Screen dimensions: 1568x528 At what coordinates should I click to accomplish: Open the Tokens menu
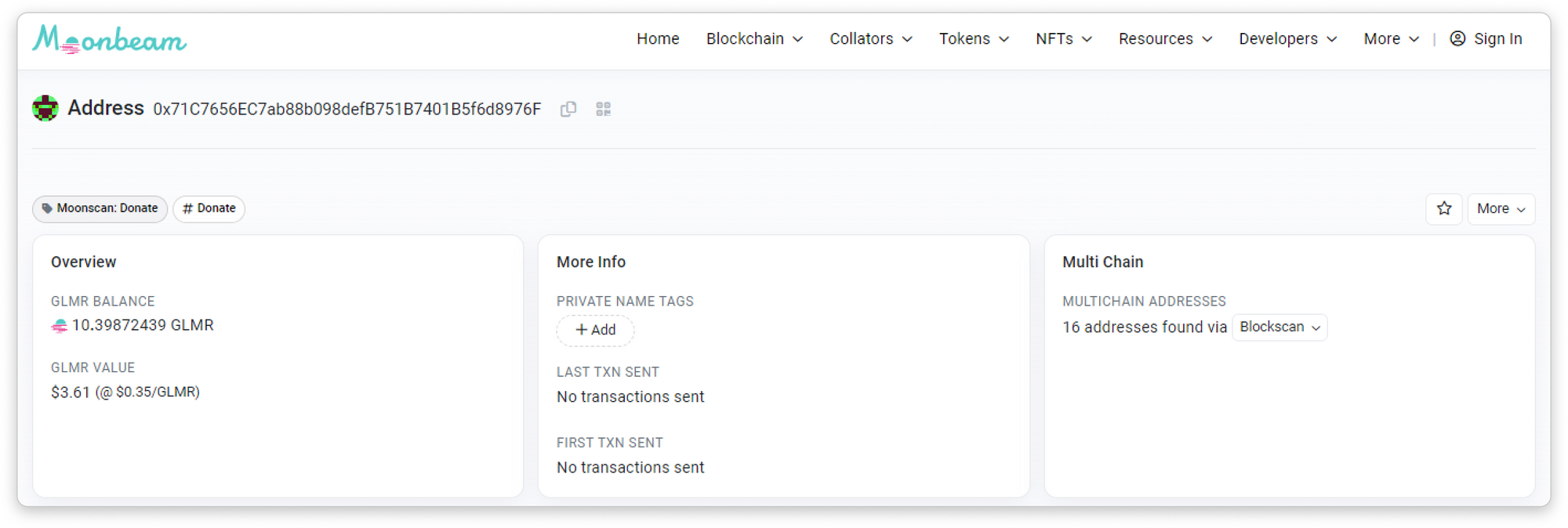(x=974, y=38)
